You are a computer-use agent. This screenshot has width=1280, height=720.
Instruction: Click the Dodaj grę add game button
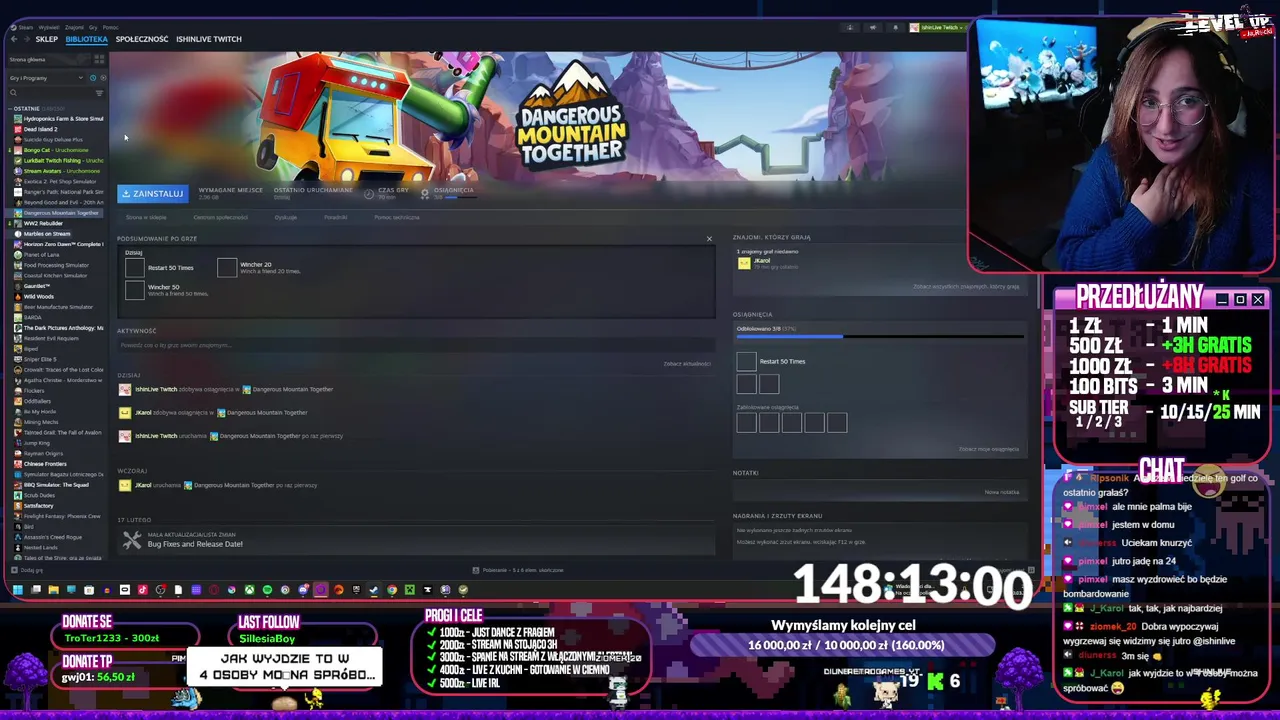tap(27, 570)
